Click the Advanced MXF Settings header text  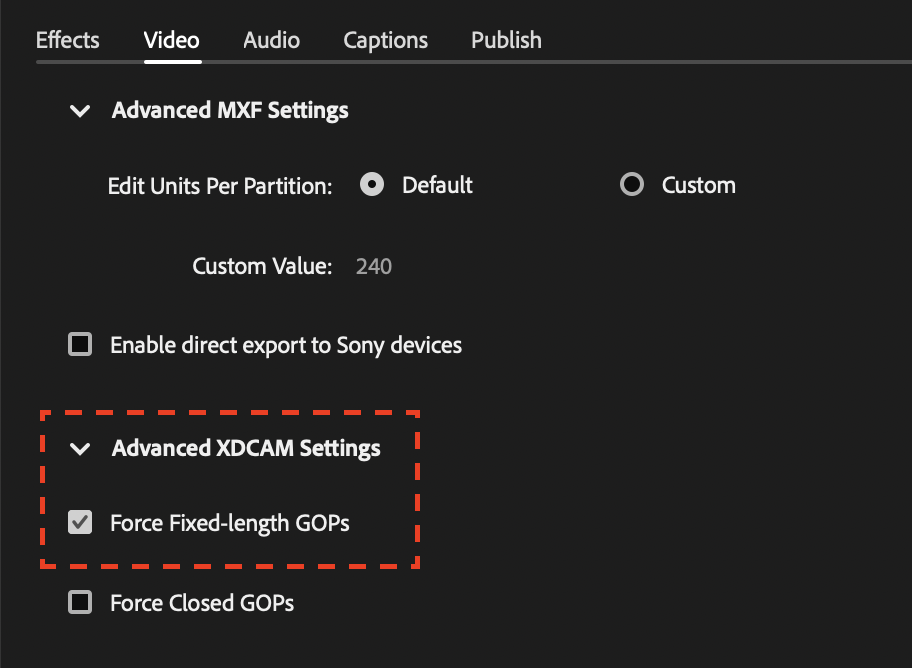point(232,110)
